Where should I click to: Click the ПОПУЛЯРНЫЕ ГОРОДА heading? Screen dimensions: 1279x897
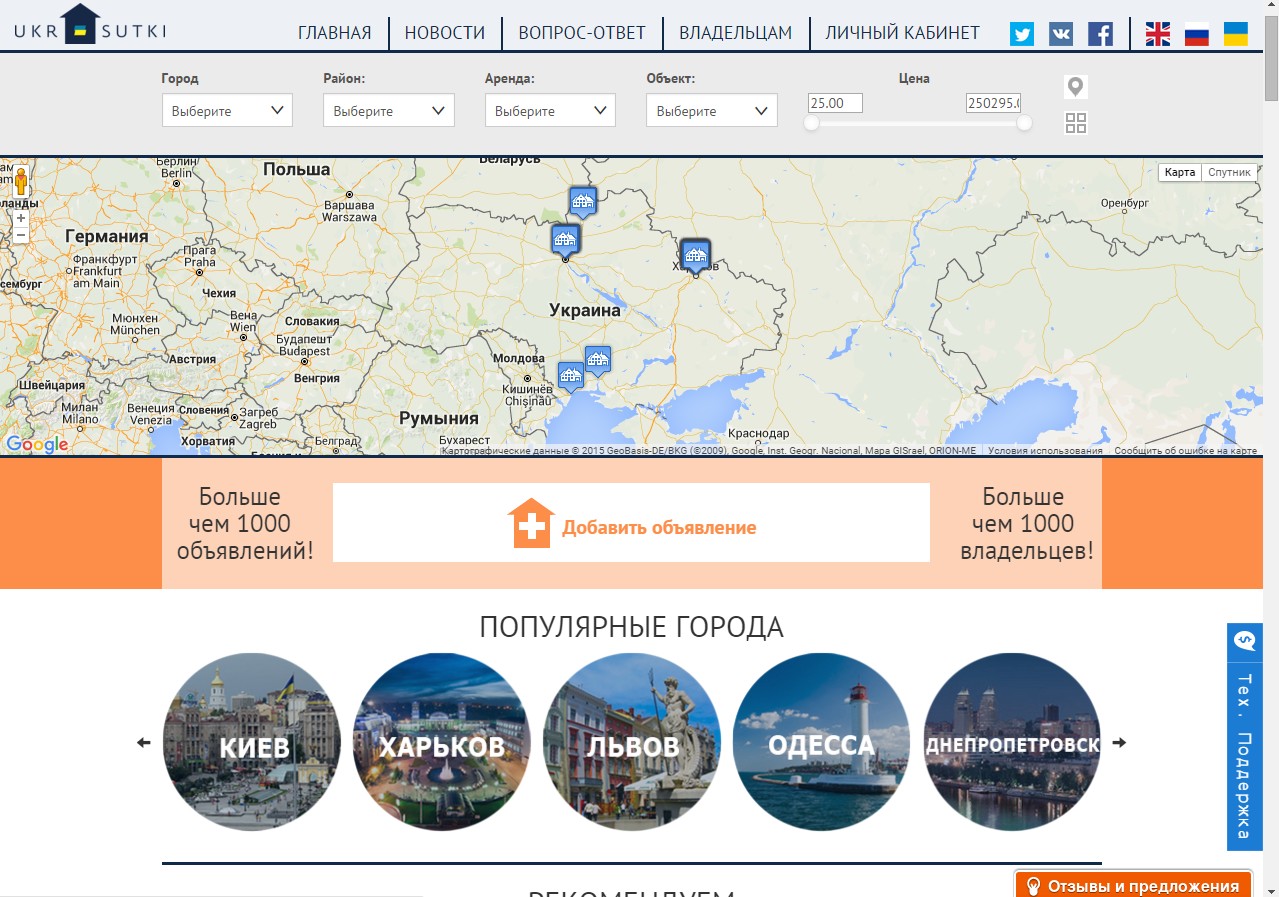631,627
